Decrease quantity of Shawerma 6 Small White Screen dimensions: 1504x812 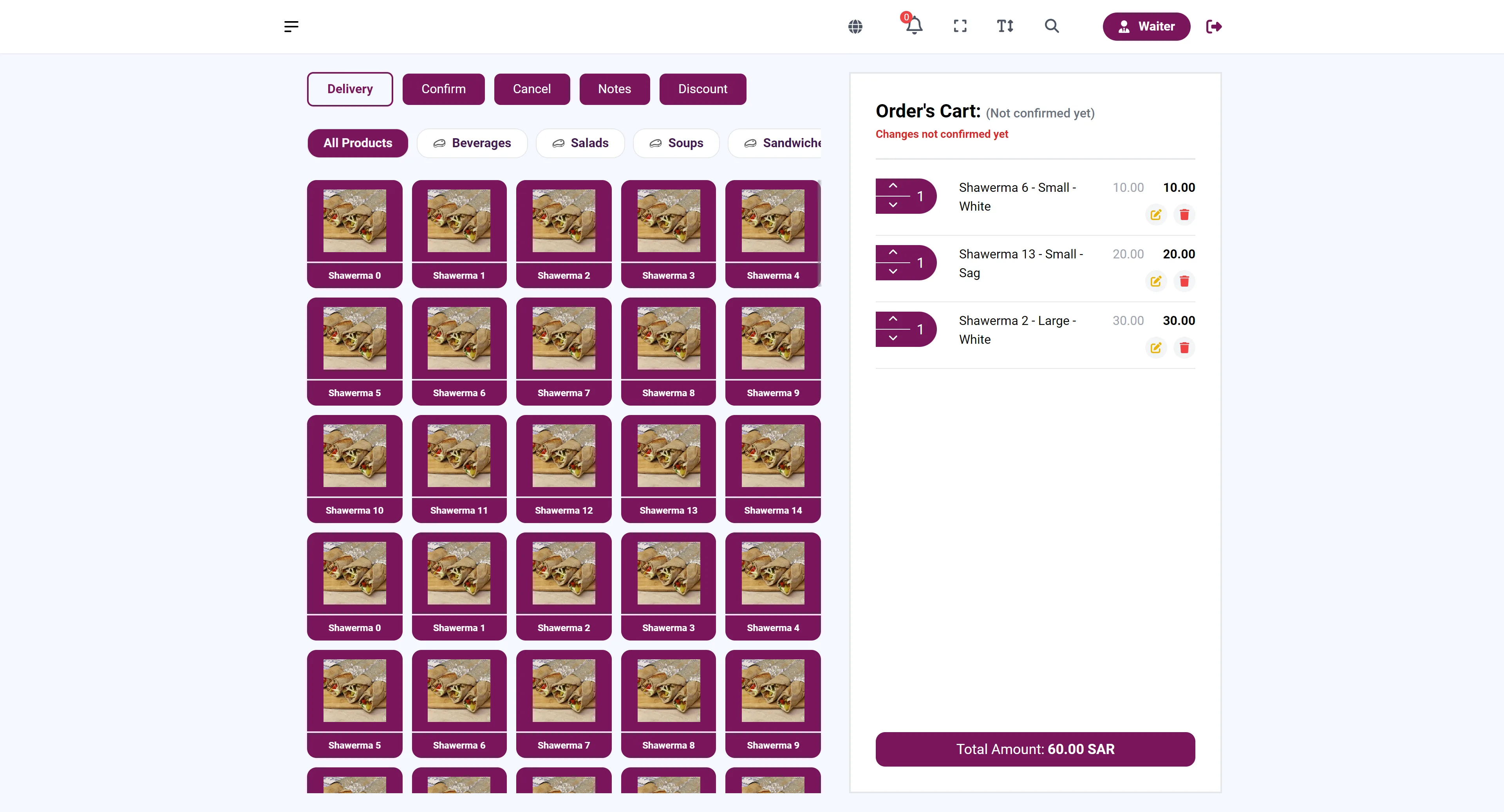pyautogui.click(x=893, y=205)
